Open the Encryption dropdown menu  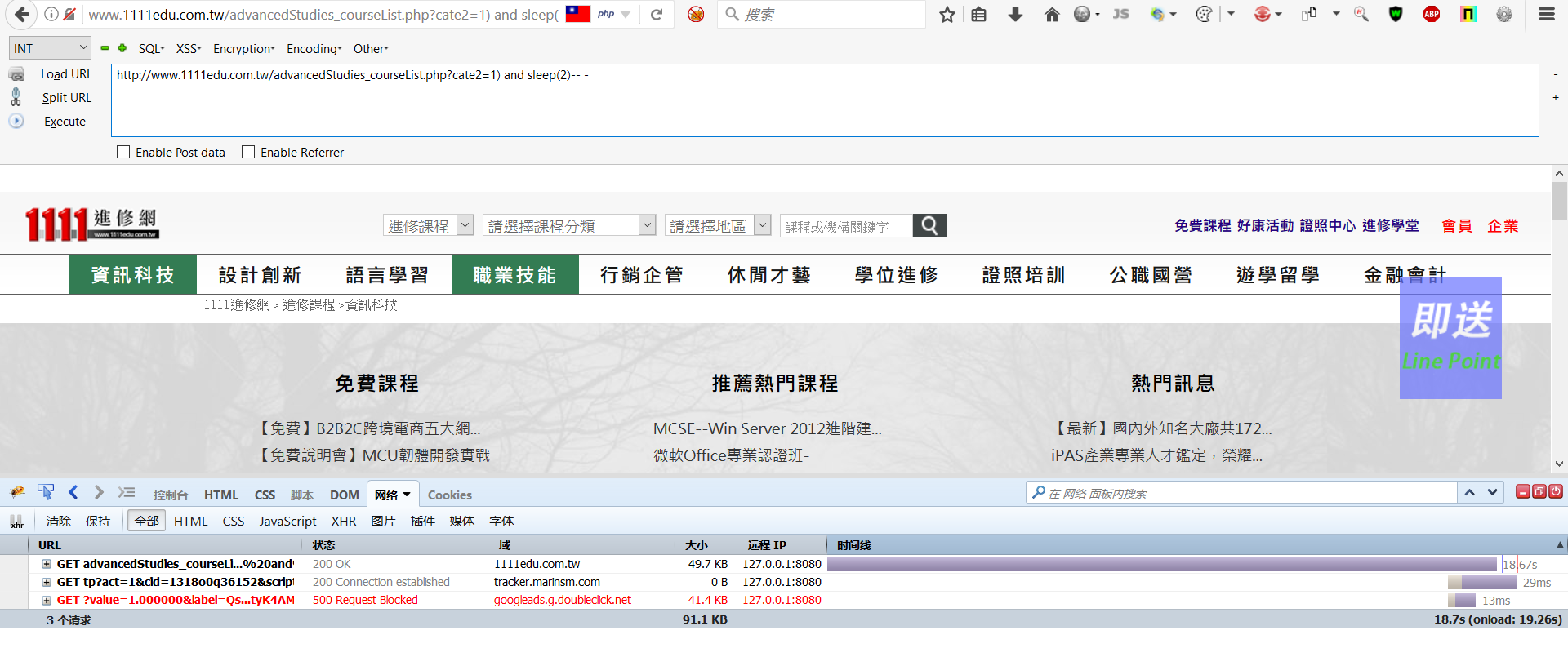coord(244,49)
